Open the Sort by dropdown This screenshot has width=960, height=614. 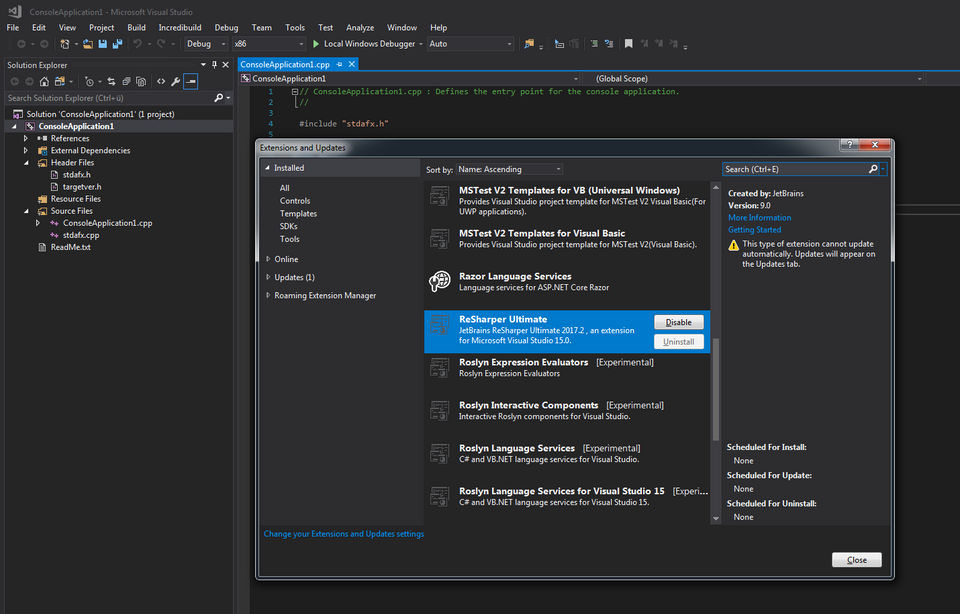click(x=509, y=169)
